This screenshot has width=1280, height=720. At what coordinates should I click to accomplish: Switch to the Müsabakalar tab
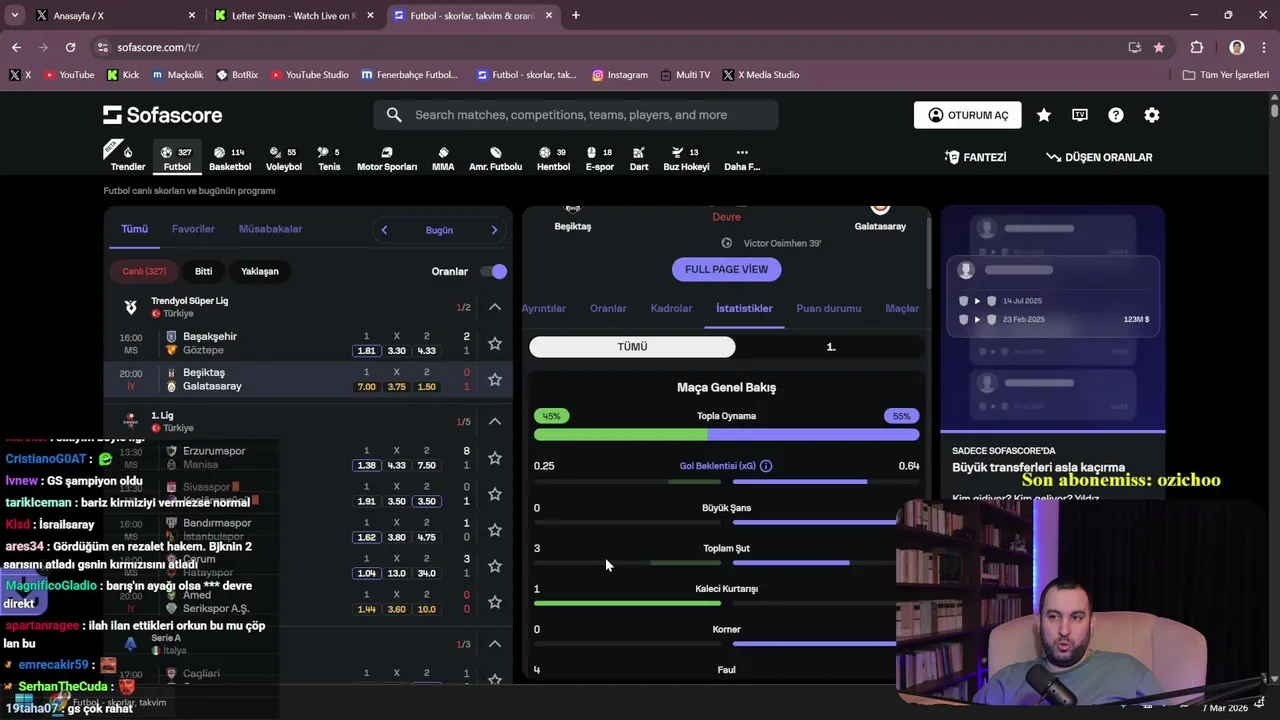click(270, 229)
